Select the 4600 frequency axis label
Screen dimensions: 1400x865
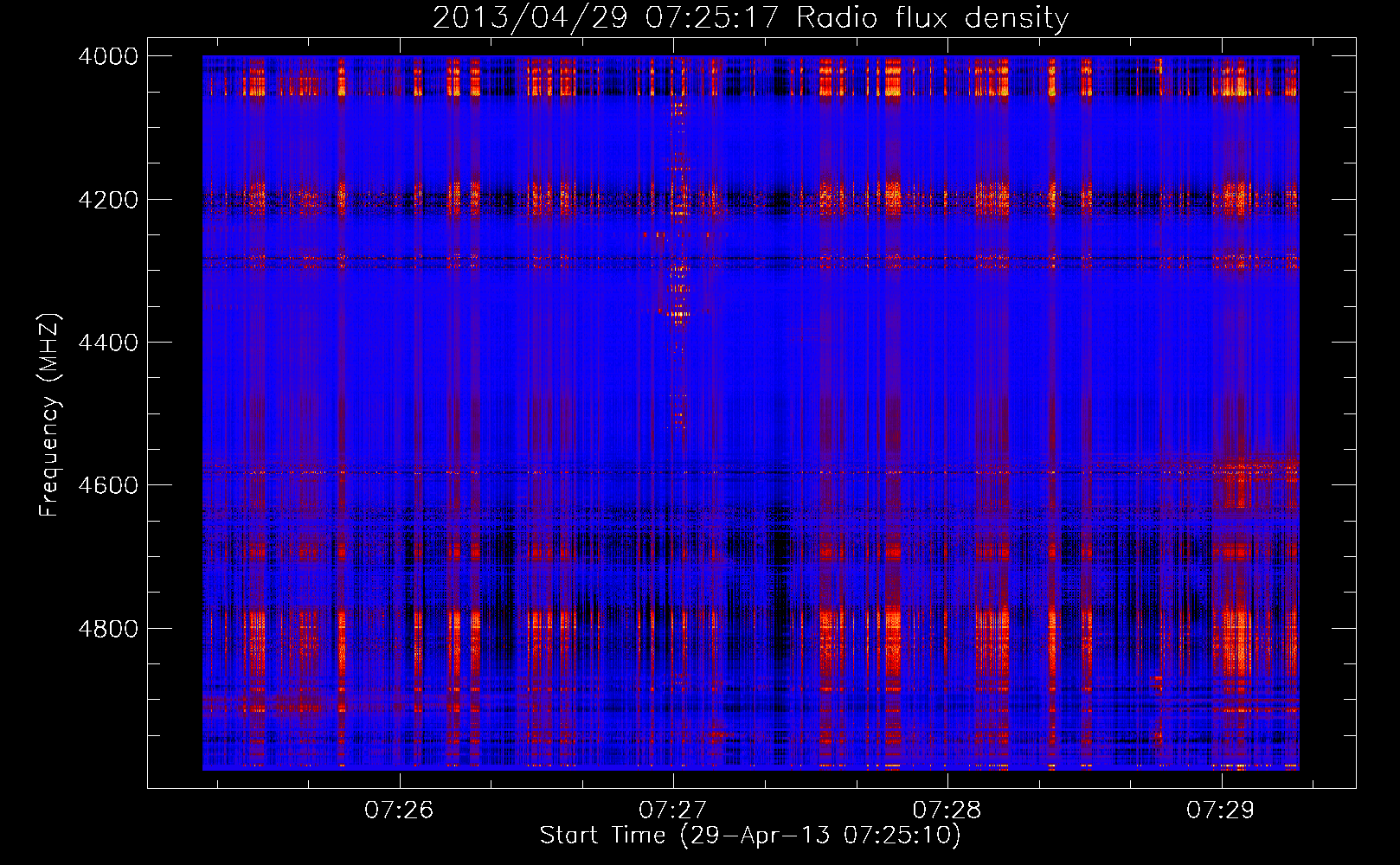108,485
